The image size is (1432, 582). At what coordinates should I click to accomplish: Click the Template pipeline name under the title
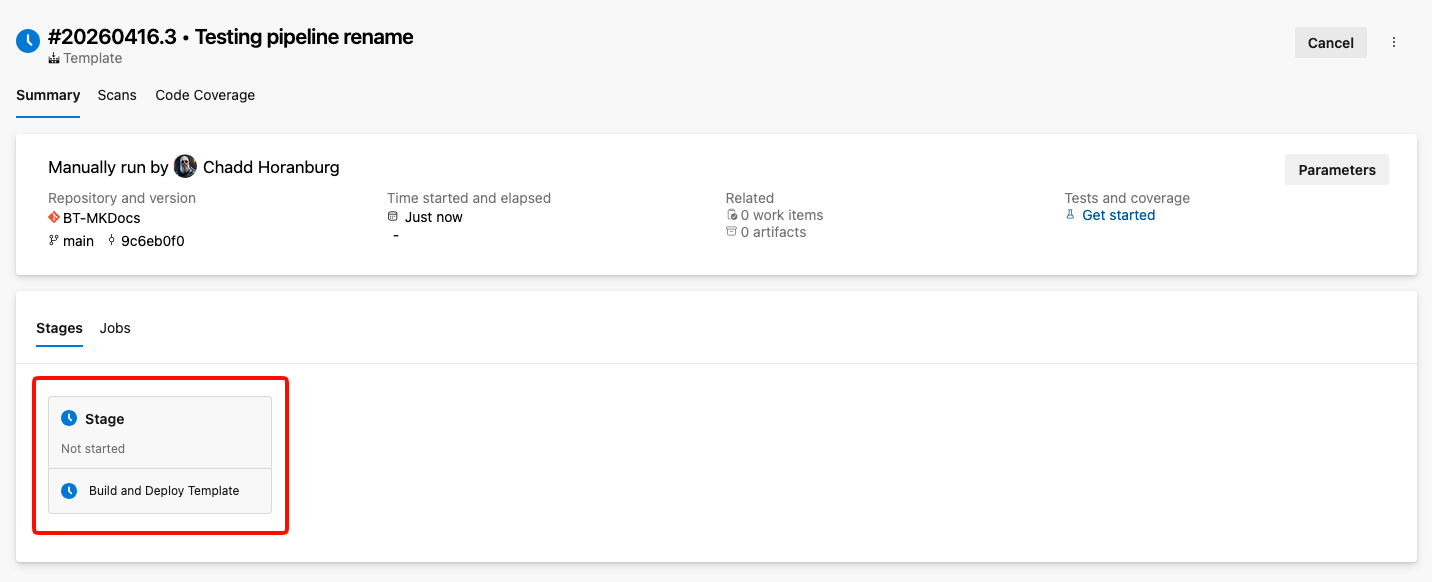pos(92,58)
